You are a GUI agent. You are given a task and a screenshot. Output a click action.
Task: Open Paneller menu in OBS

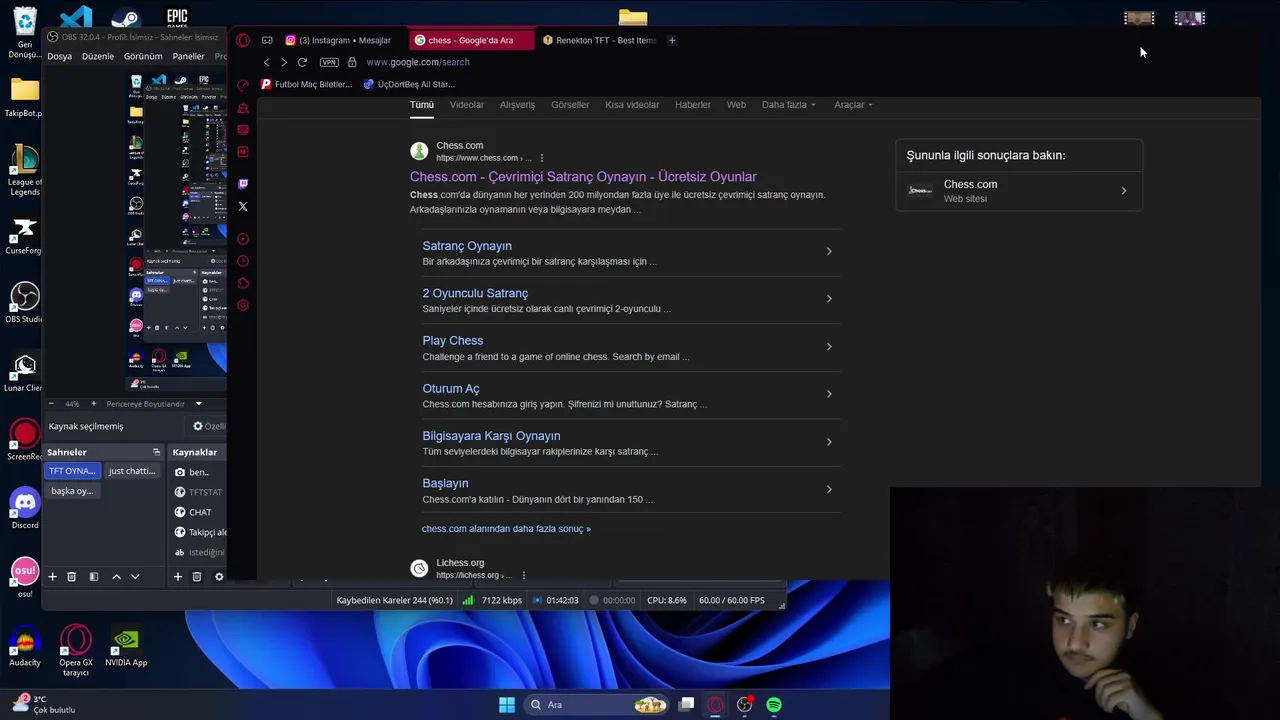(x=188, y=56)
